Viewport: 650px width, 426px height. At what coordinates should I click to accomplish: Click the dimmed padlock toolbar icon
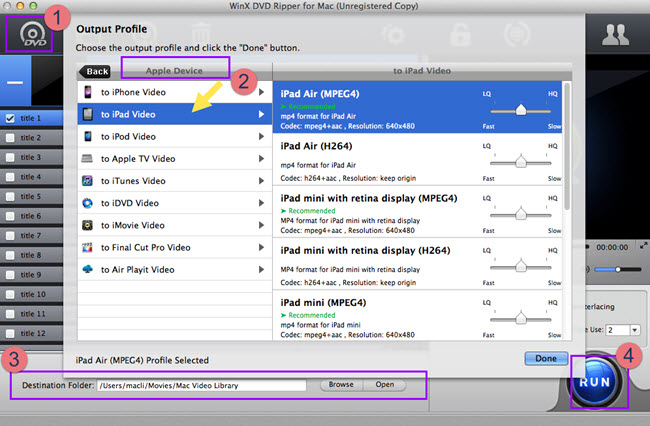[460, 34]
